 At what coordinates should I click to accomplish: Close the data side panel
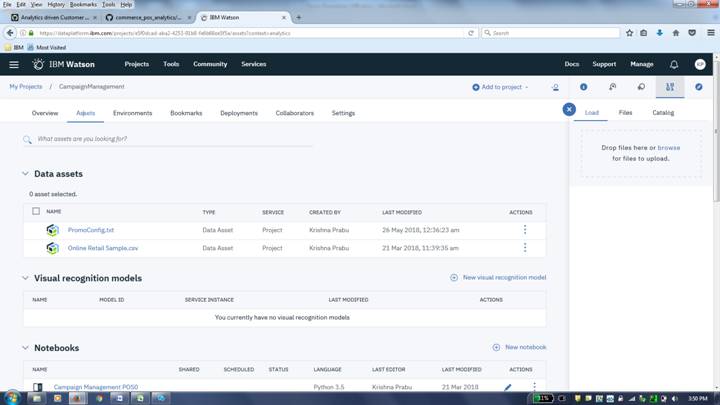(x=569, y=109)
